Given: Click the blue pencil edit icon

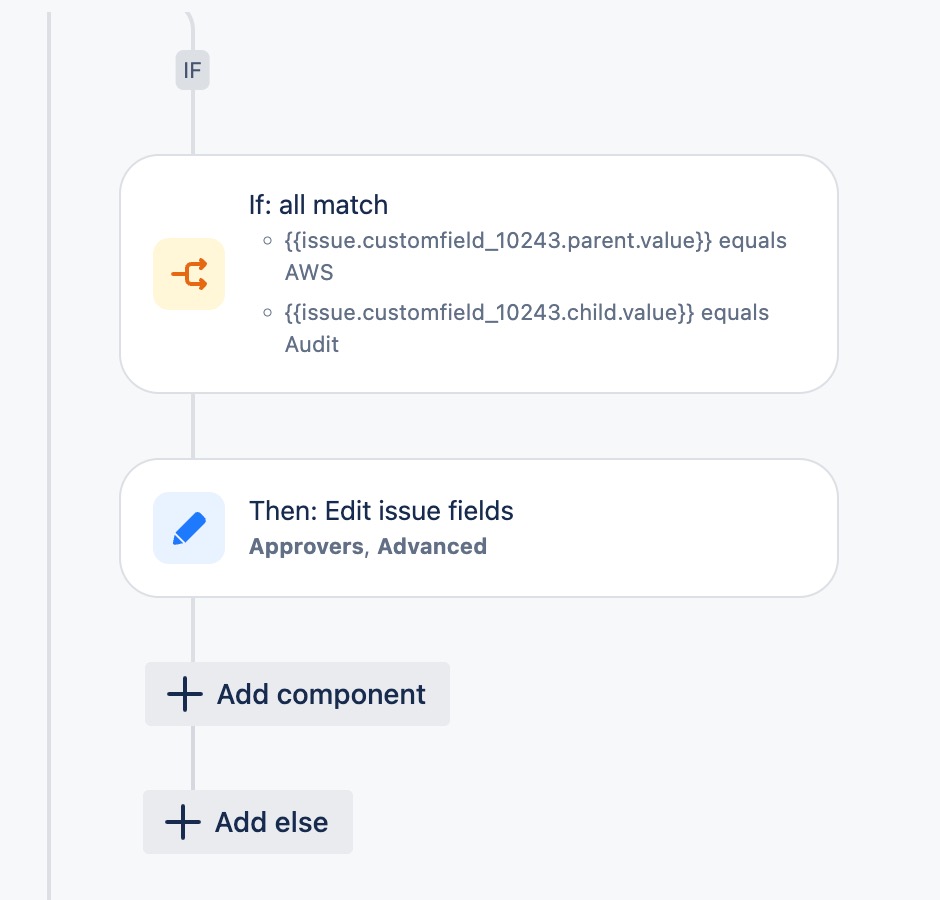Looking at the screenshot, I should point(189,528).
